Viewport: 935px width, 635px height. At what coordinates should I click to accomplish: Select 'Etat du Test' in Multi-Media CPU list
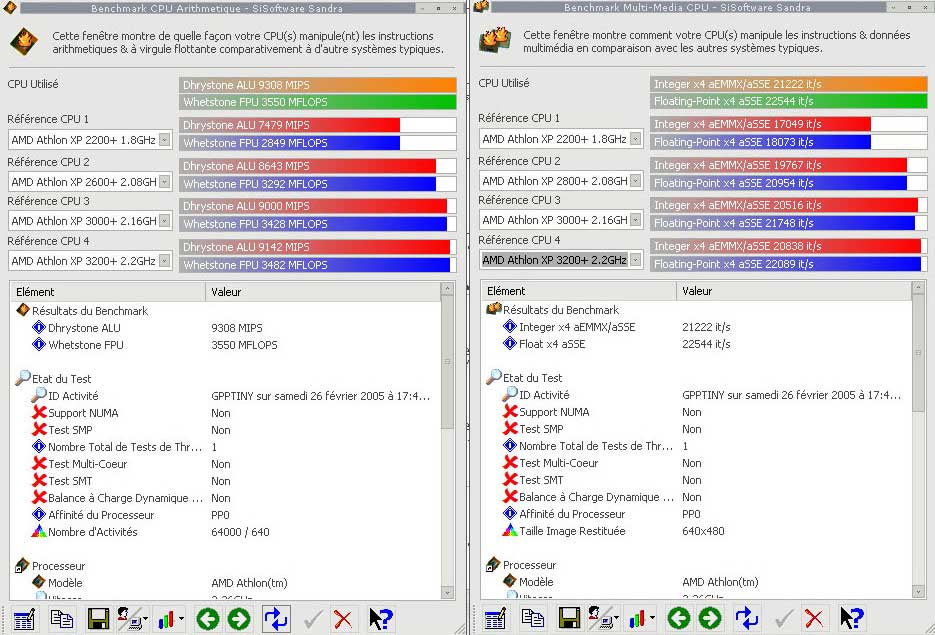click(532, 378)
